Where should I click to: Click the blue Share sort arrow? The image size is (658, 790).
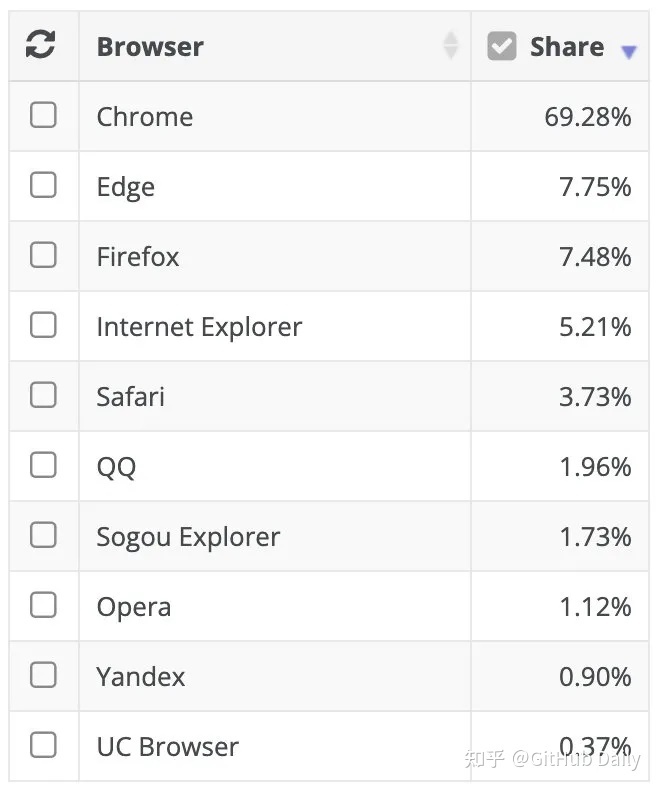click(628, 51)
